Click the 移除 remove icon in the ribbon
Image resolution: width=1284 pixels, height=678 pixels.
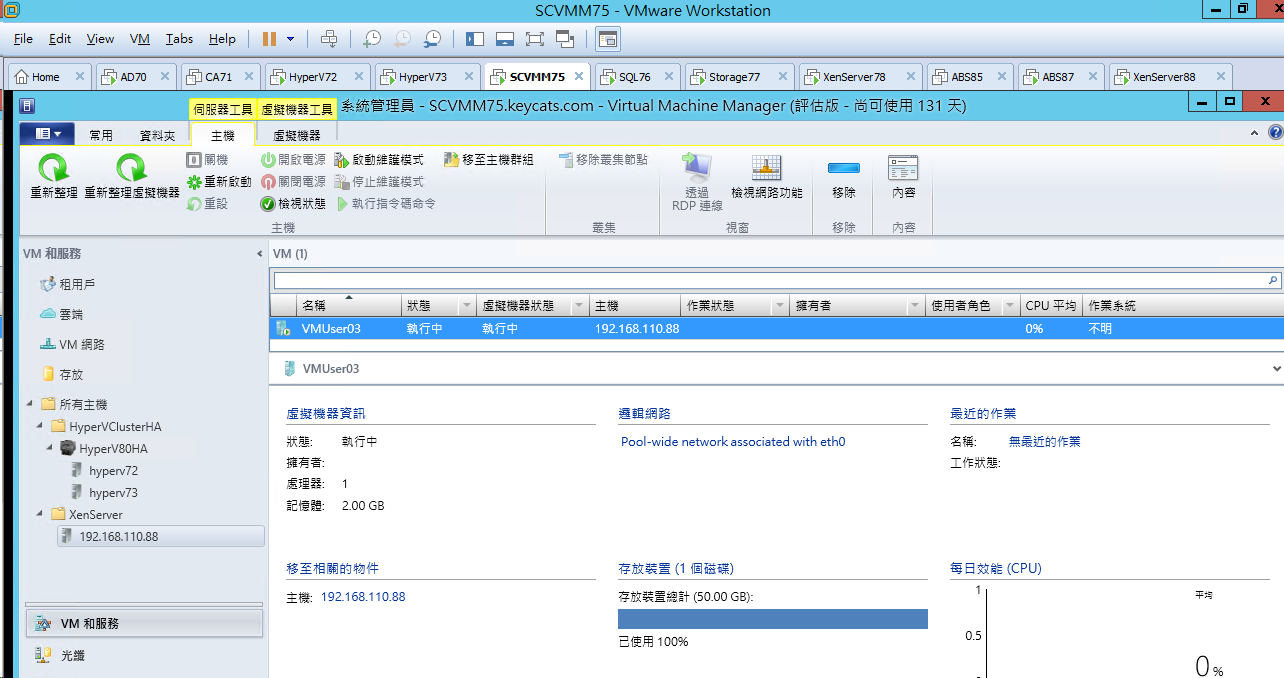pyautogui.click(x=843, y=168)
